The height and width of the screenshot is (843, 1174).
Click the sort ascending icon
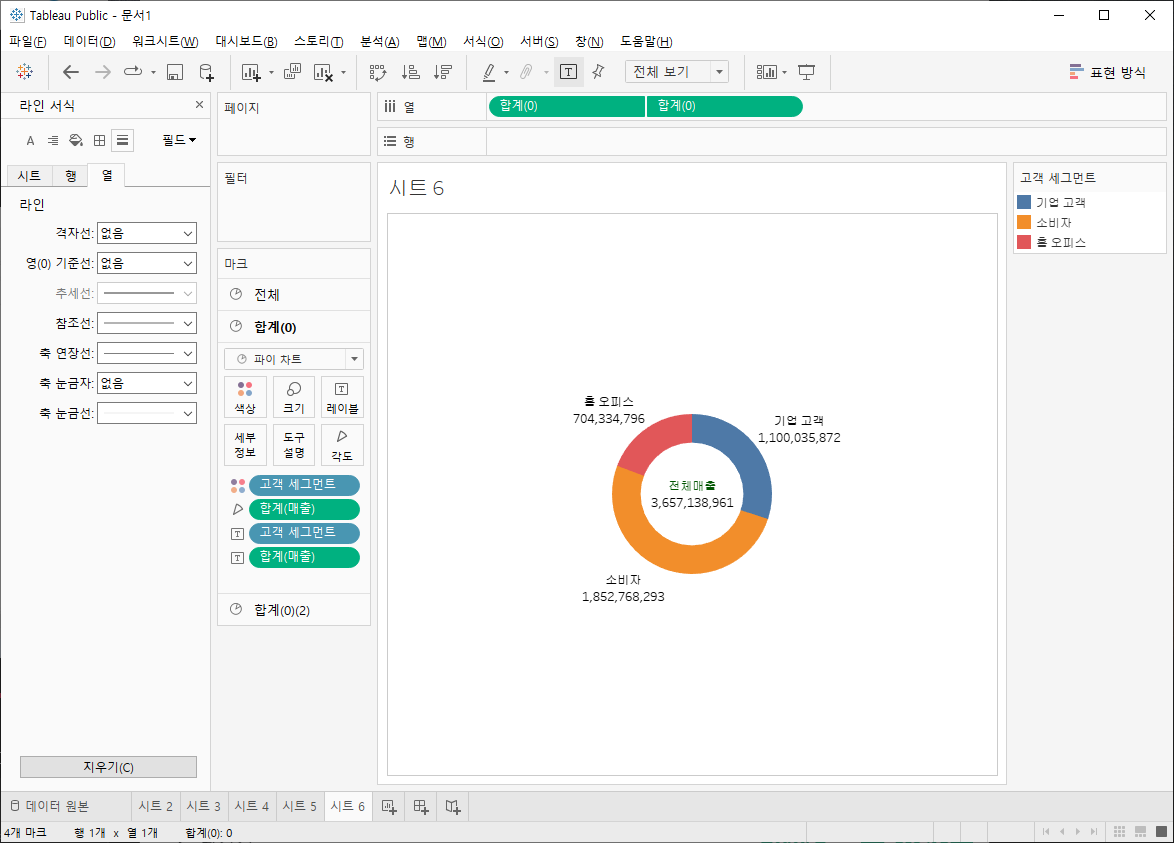[x=410, y=72]
